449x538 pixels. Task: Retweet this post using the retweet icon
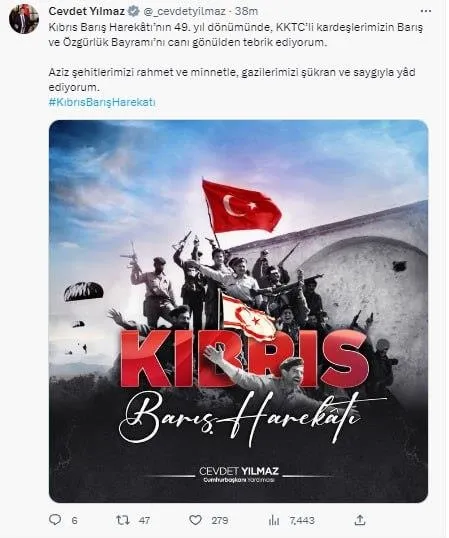122,520
